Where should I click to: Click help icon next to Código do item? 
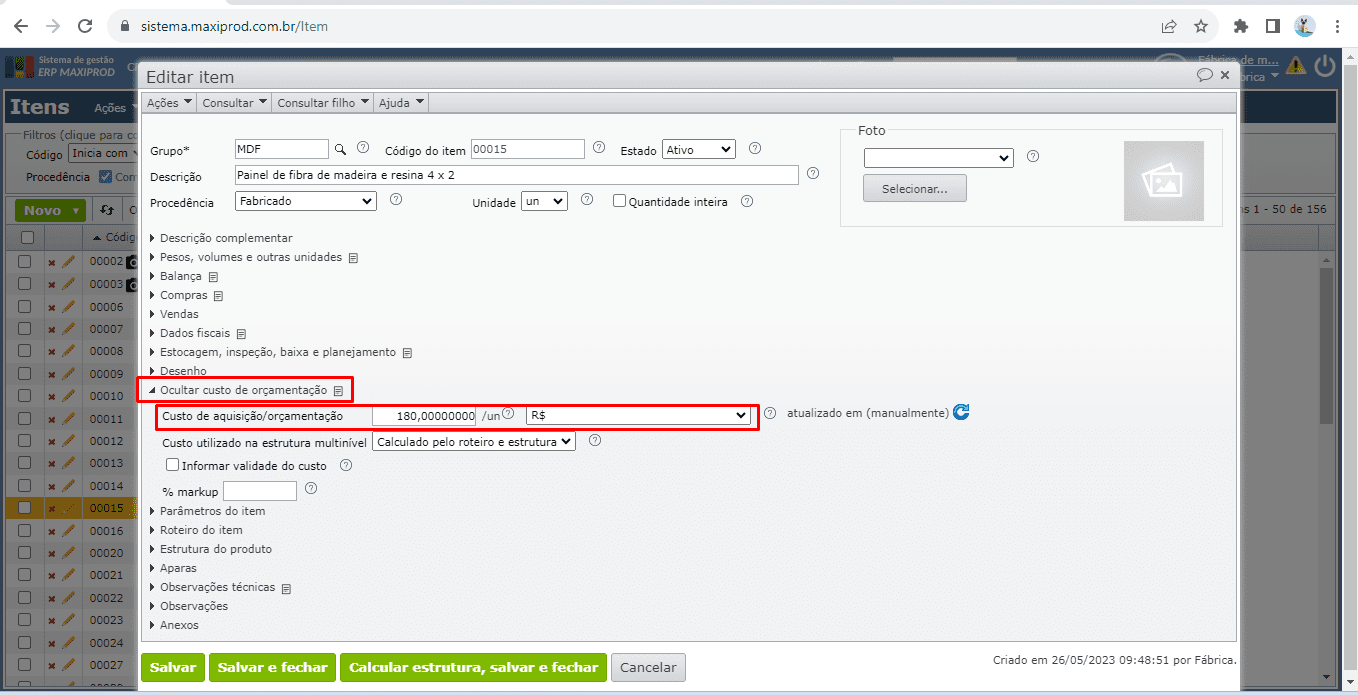(599, 147)
